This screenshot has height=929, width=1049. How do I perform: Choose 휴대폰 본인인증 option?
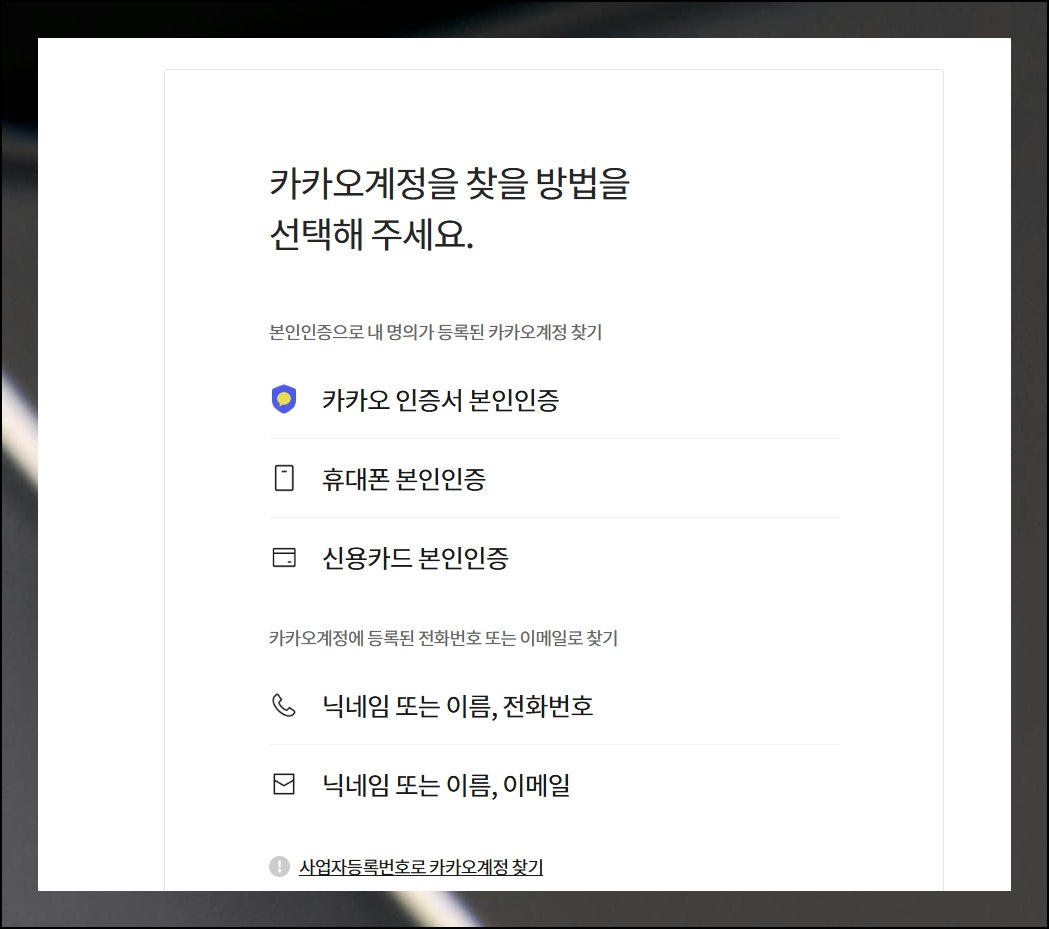(x=554, y=479)
